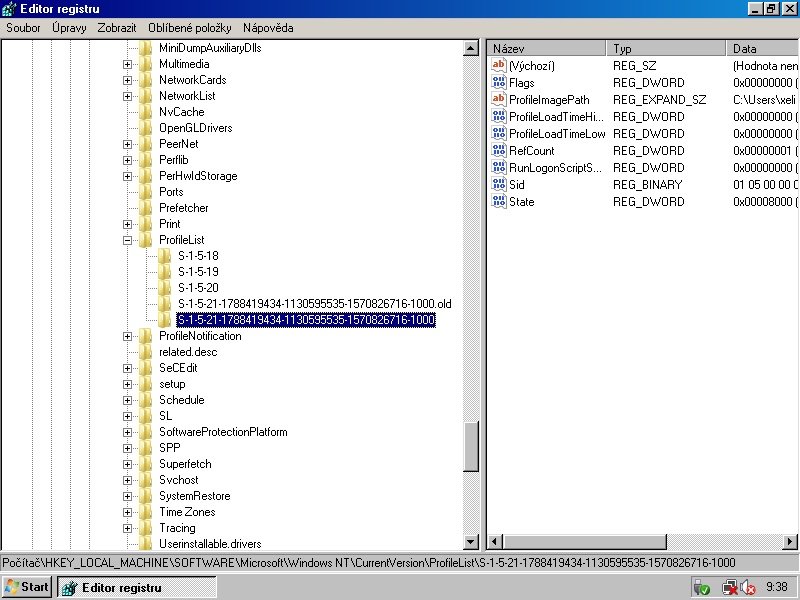Open the Oblíbené položky menu
800x600 pixels.
click(x=190, y=28)
